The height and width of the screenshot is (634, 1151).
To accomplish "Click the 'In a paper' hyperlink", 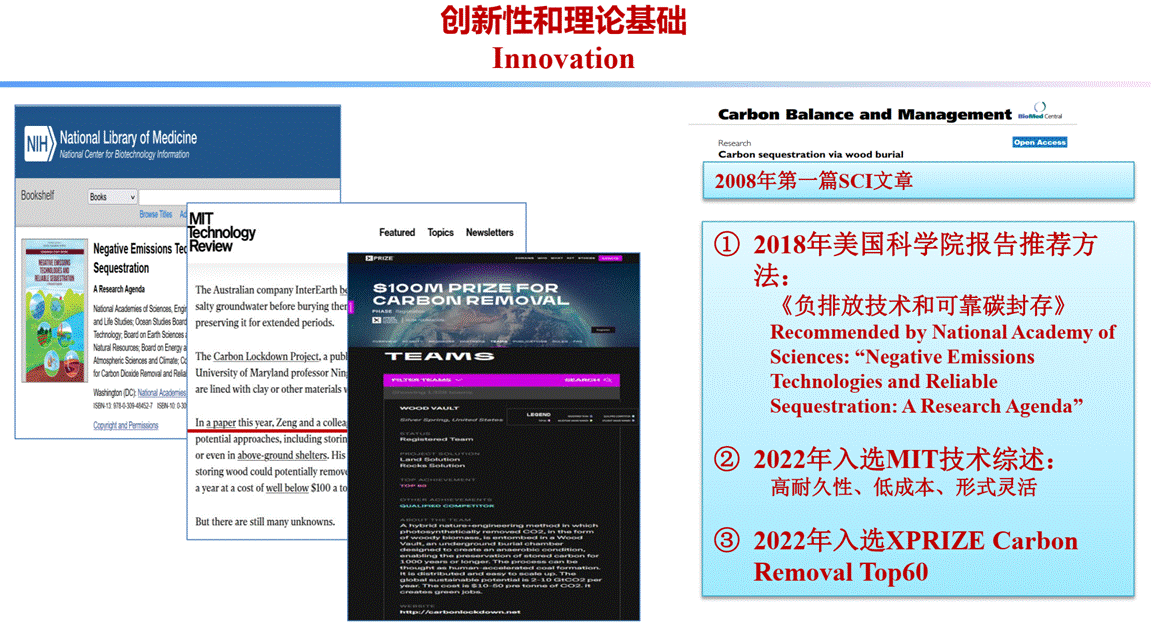I will pyautogui.click(x=215, y=422).
